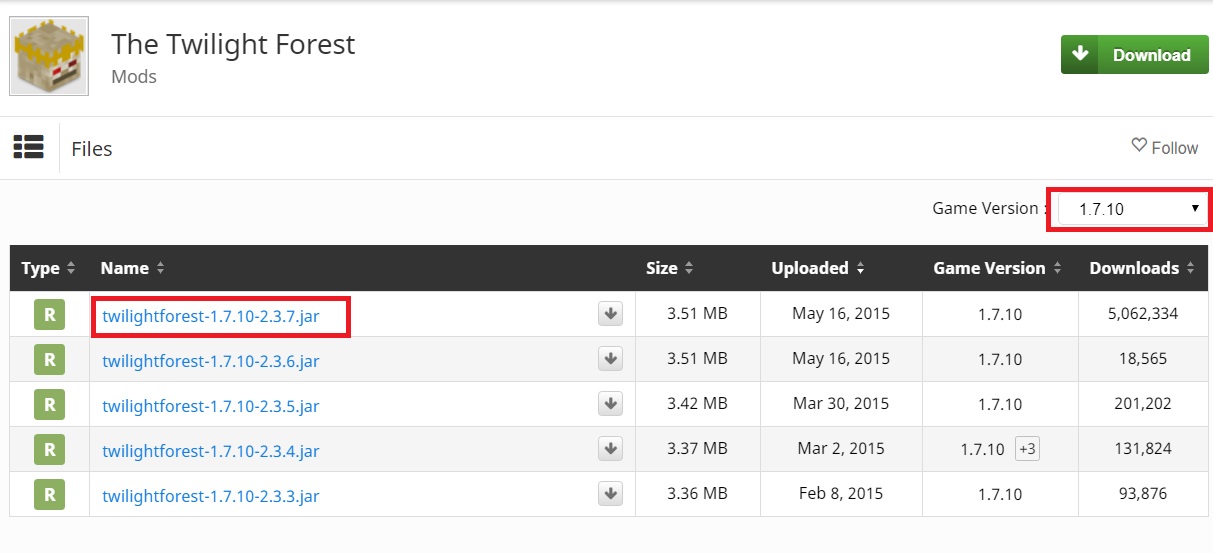Open twilightforest-1.7.10-2.3.7.jar file link

click(210, 316)
